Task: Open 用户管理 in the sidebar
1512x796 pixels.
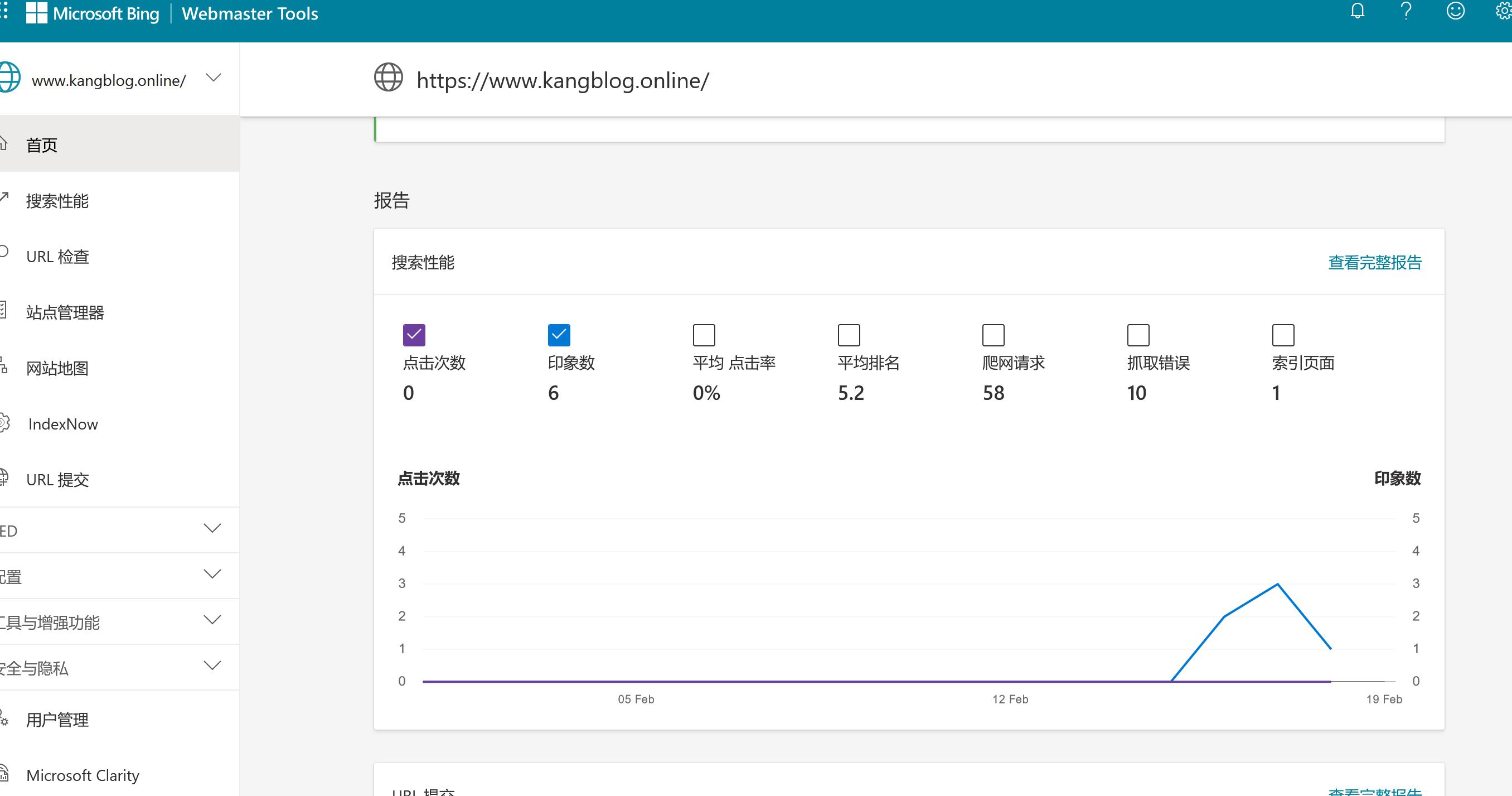Action: 120,719
